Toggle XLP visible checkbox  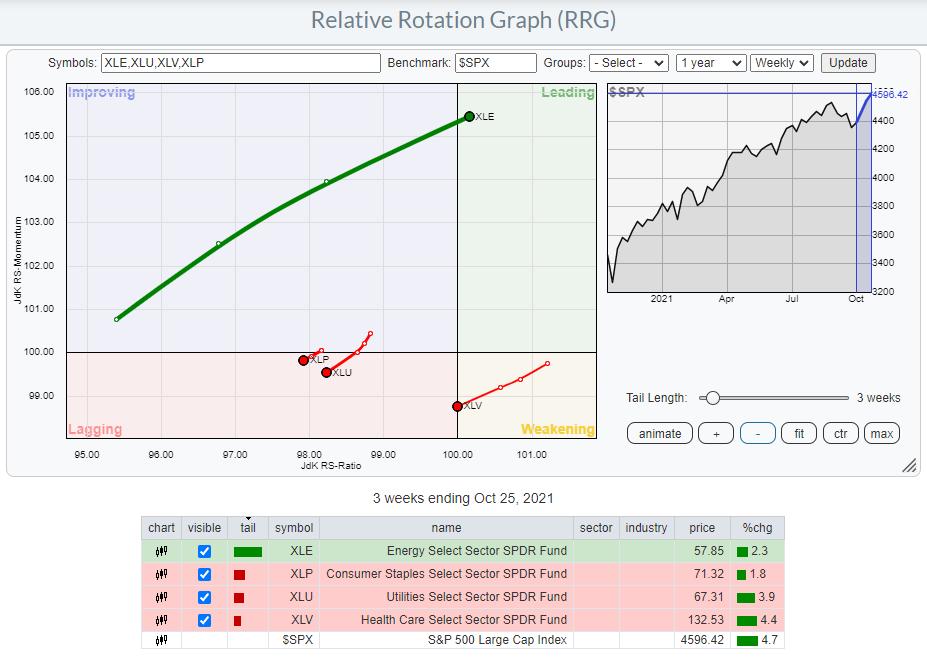click(x=204, y=574)
